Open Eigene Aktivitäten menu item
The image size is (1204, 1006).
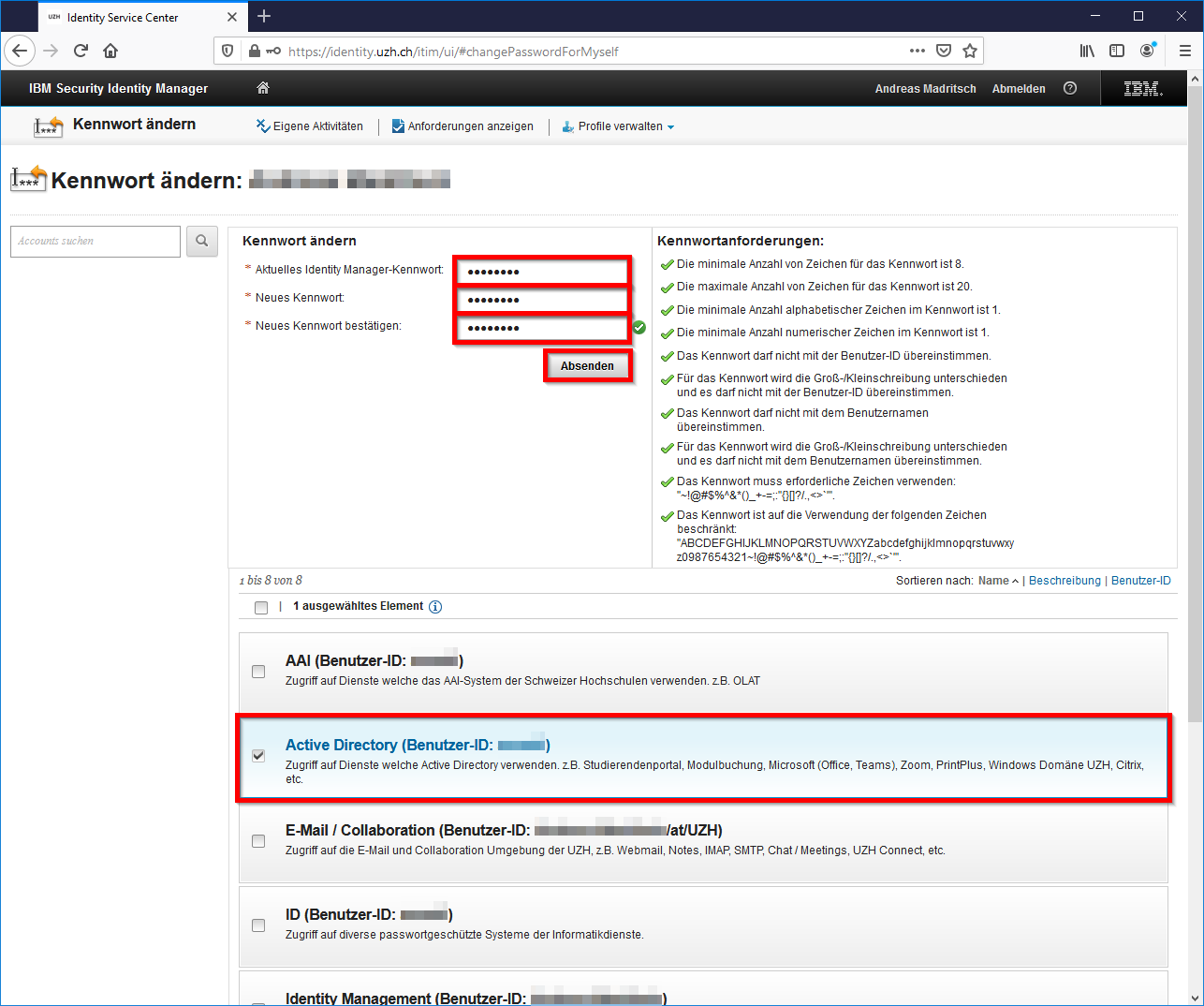(x=310, y=126)
